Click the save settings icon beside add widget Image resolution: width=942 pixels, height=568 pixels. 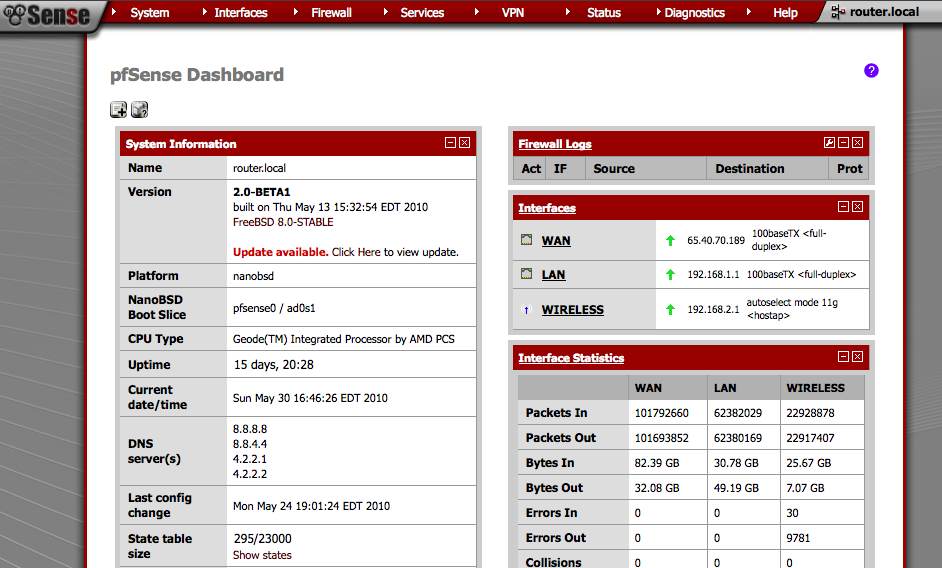click(x=139, y=109)
